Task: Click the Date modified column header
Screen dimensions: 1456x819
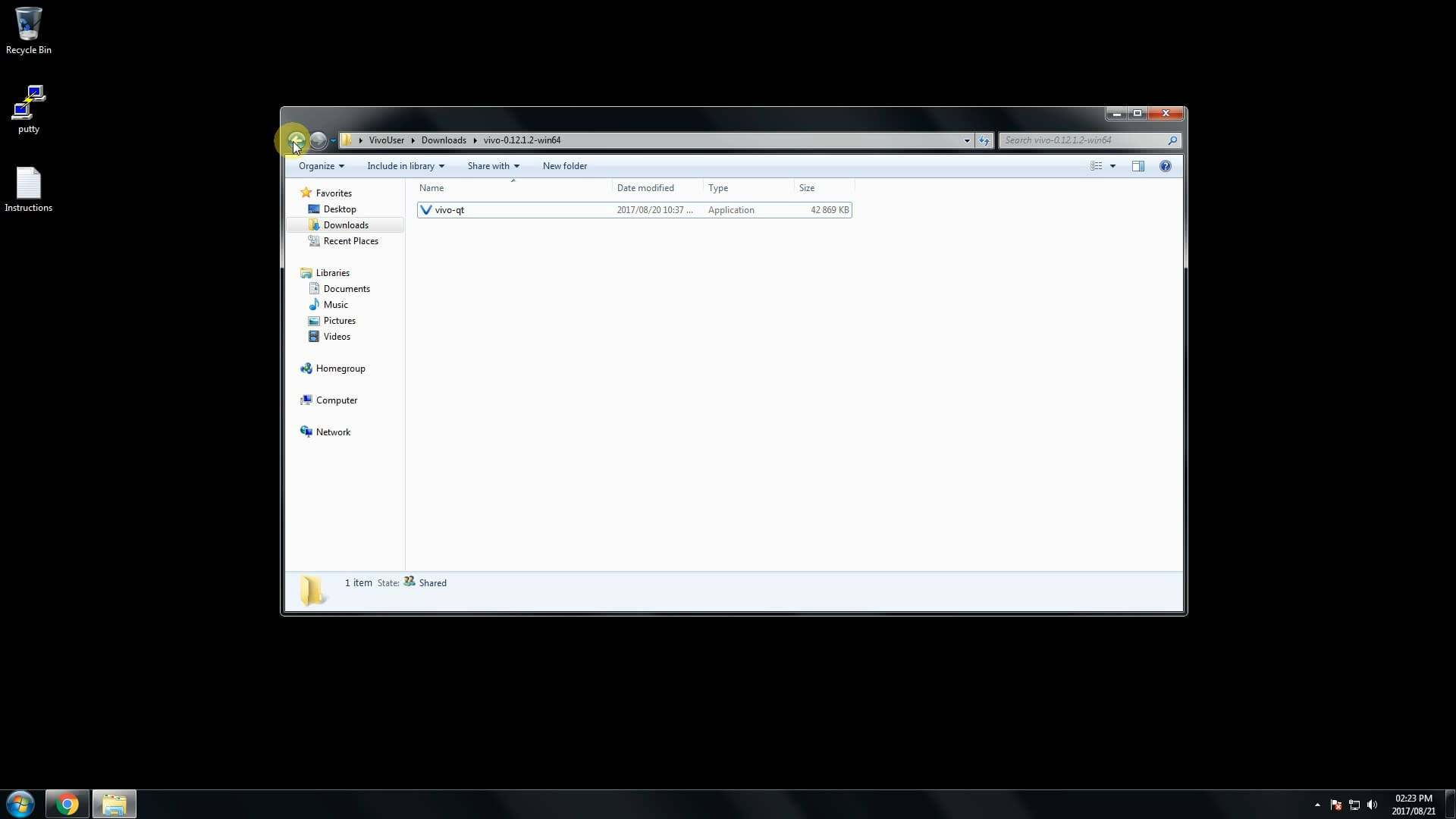Action: pos(645,188)
